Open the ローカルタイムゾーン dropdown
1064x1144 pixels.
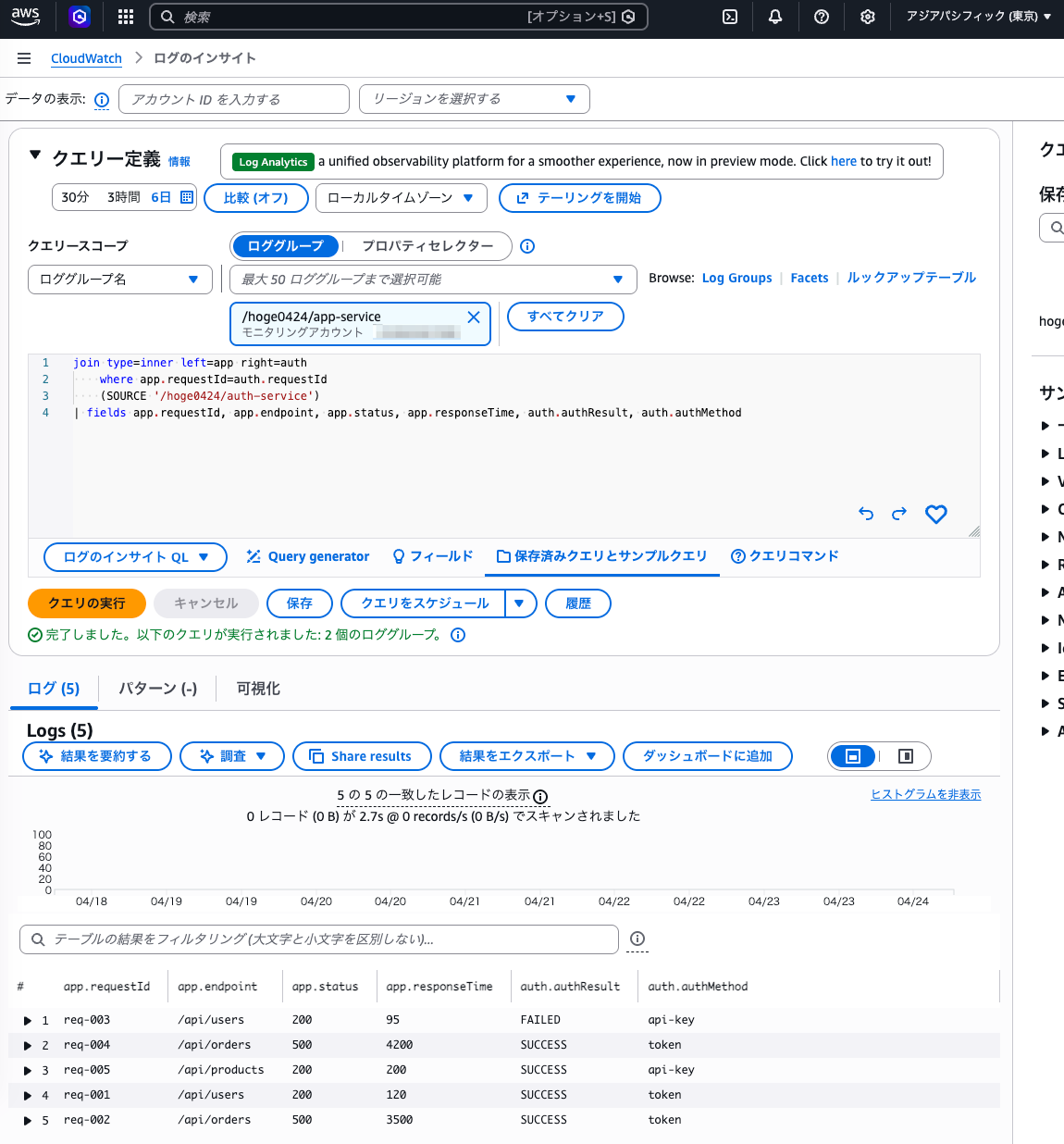point(401,197)
